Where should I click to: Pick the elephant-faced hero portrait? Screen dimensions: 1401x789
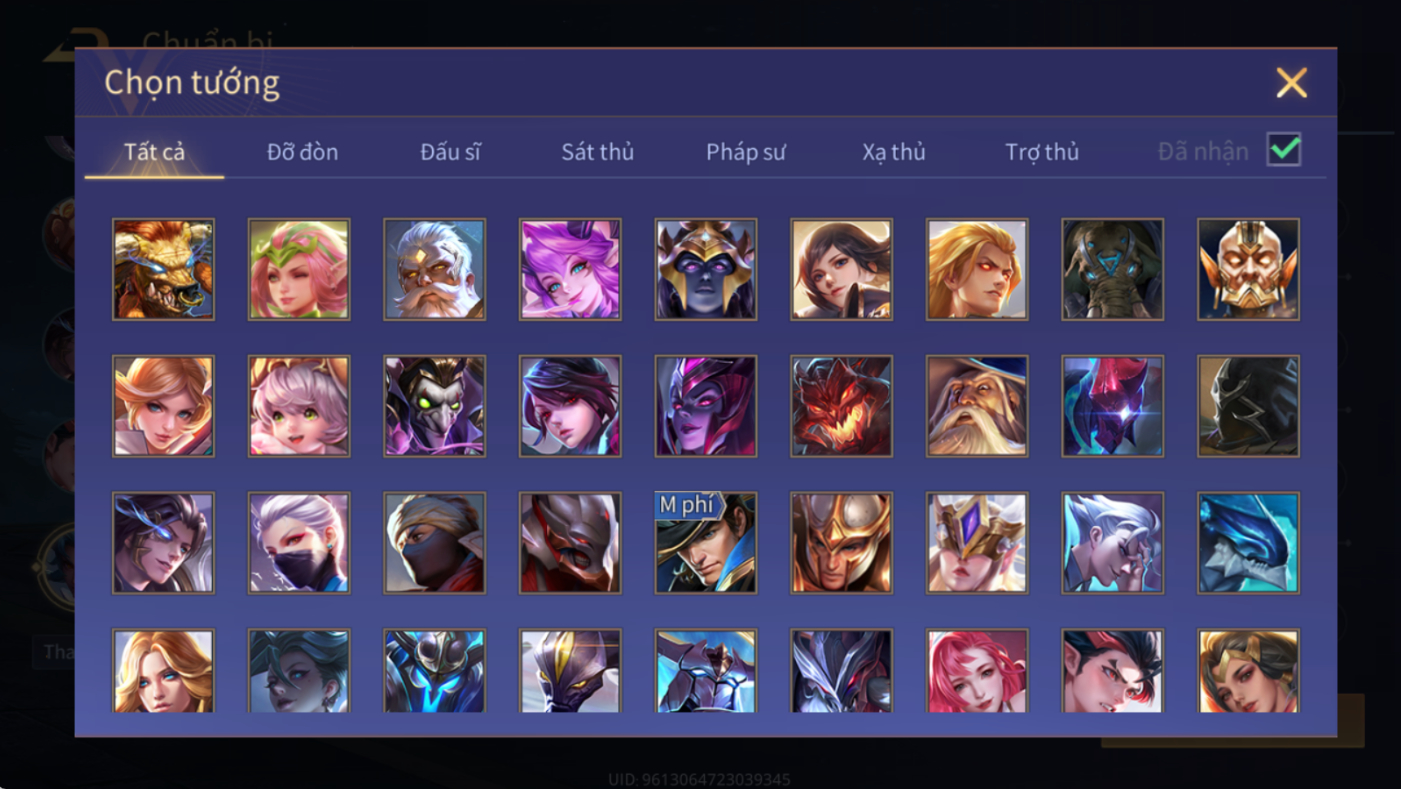coord(1113,270)
